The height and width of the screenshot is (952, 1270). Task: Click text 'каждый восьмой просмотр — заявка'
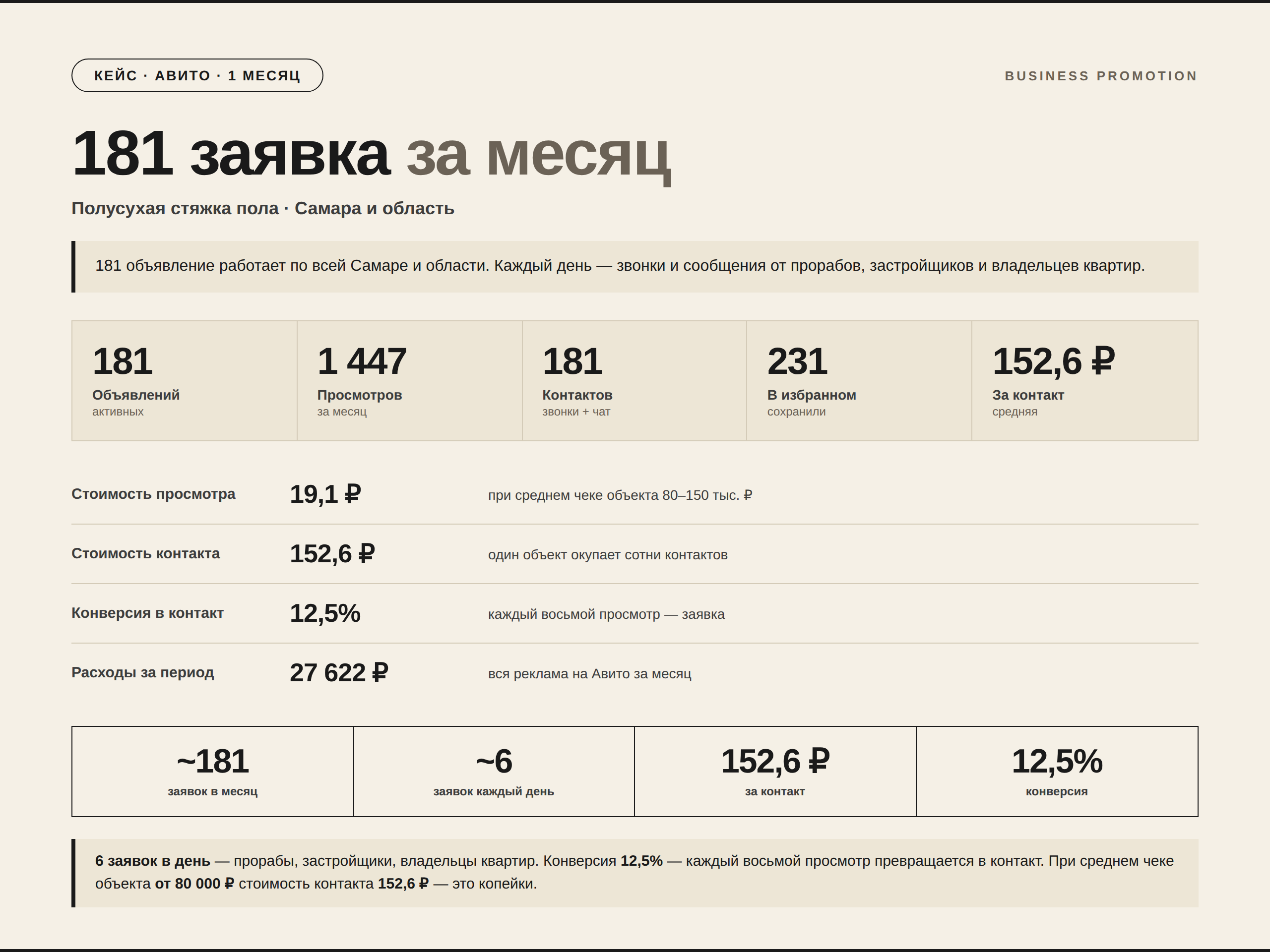pos(606,614)
